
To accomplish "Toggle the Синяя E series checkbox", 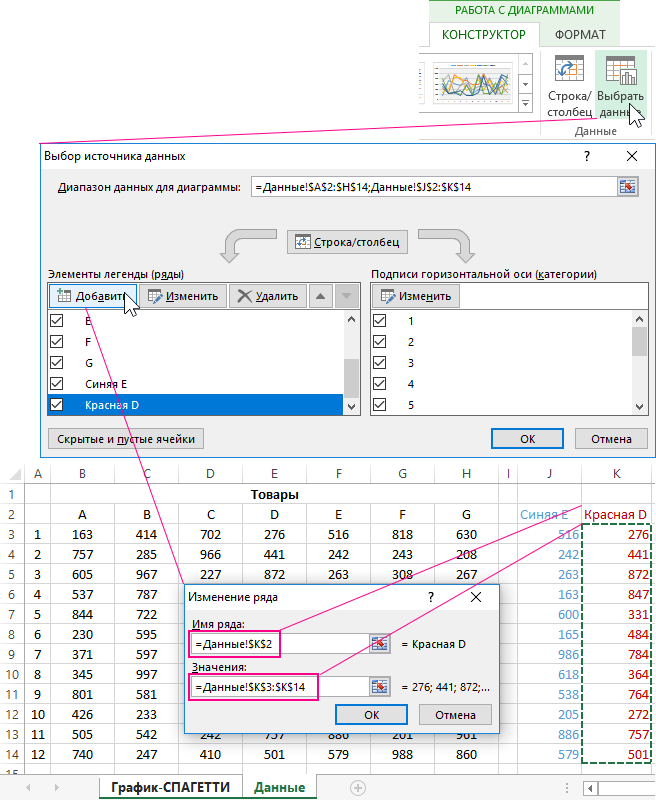I will [x=56, y=384].
